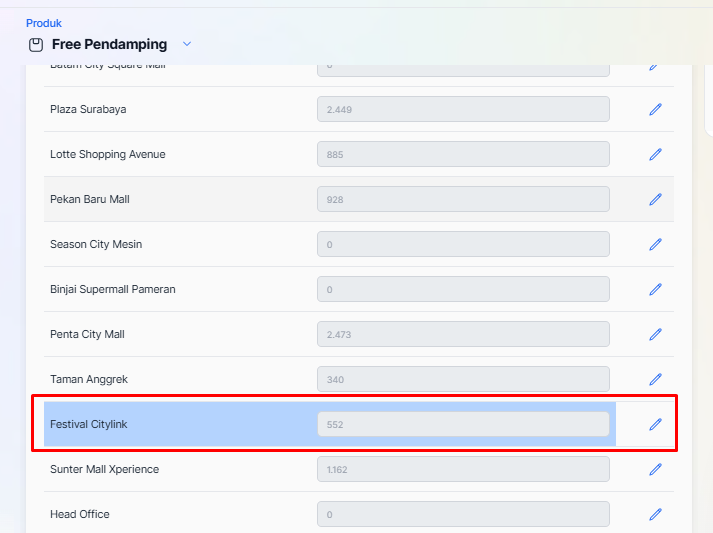The height and width of the screenshot is (533, 713).
Task: Select the Festival Citylink row label
Action: (89, 424)
